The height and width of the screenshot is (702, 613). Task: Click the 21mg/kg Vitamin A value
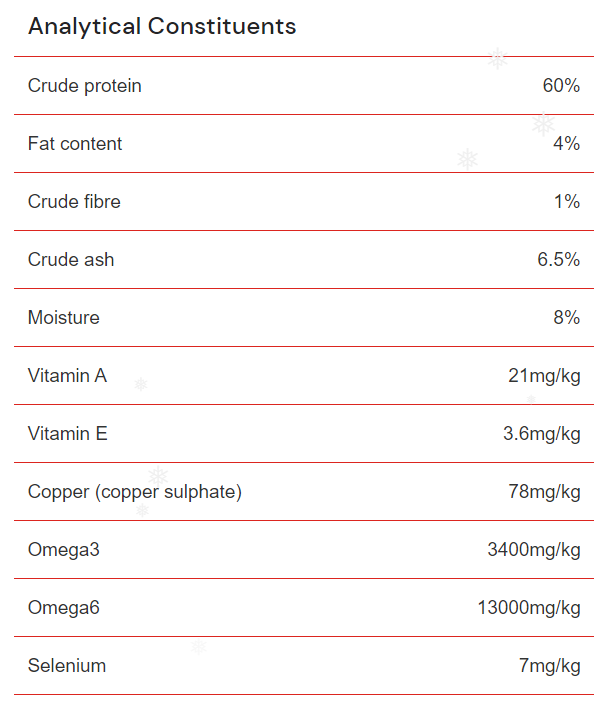point(544,376)
